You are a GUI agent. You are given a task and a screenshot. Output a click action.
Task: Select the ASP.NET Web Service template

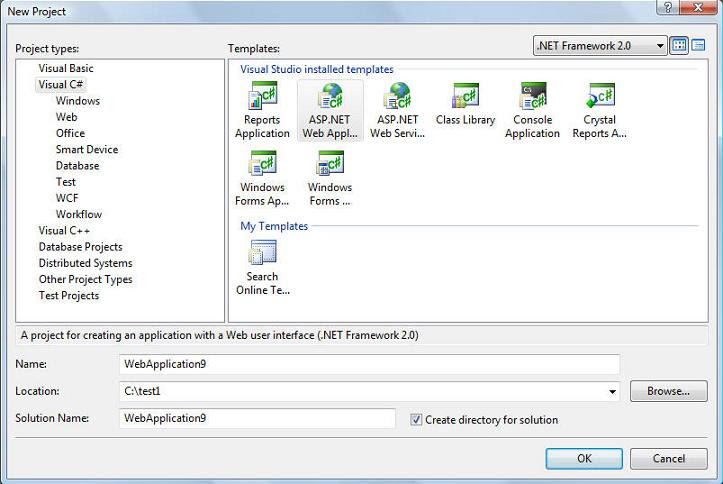click(397, 111)
